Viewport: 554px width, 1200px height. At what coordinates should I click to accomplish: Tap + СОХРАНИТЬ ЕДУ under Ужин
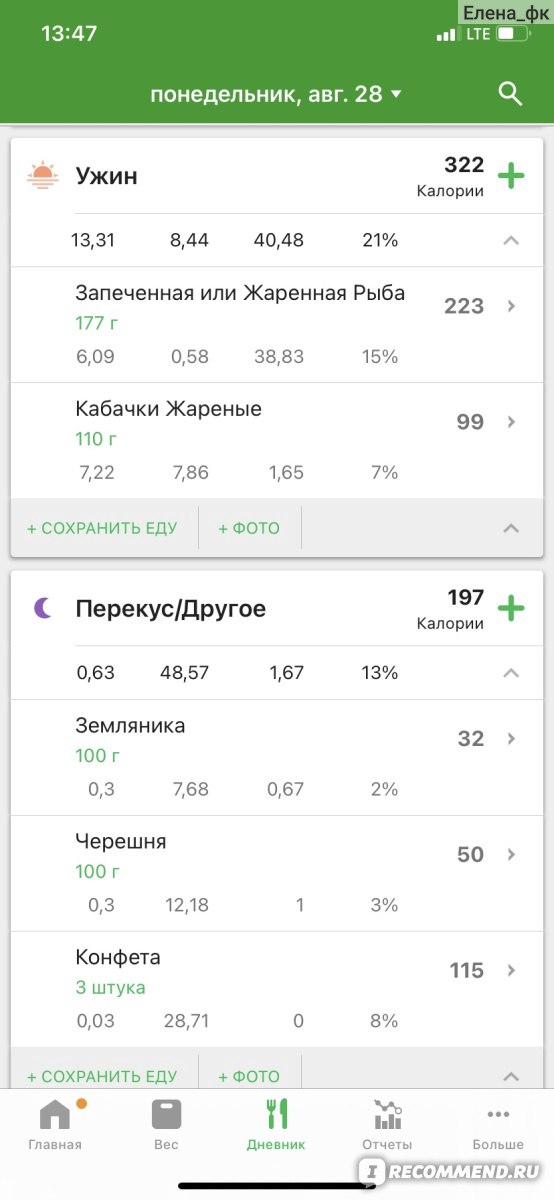[102, 528]
